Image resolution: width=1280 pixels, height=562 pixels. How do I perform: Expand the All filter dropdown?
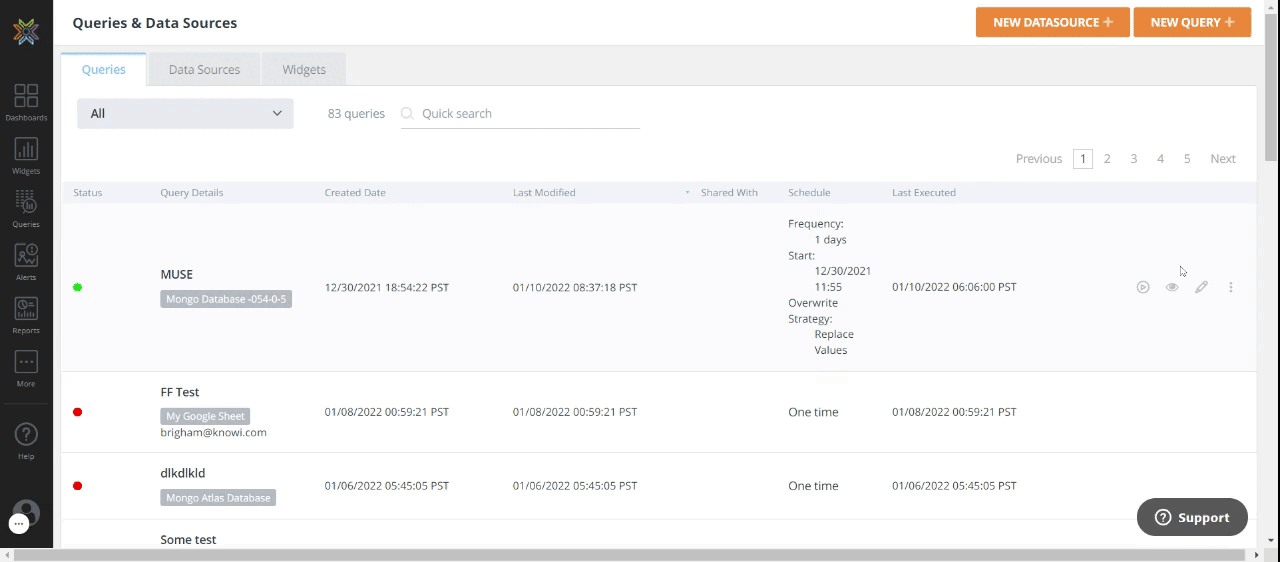185,113
